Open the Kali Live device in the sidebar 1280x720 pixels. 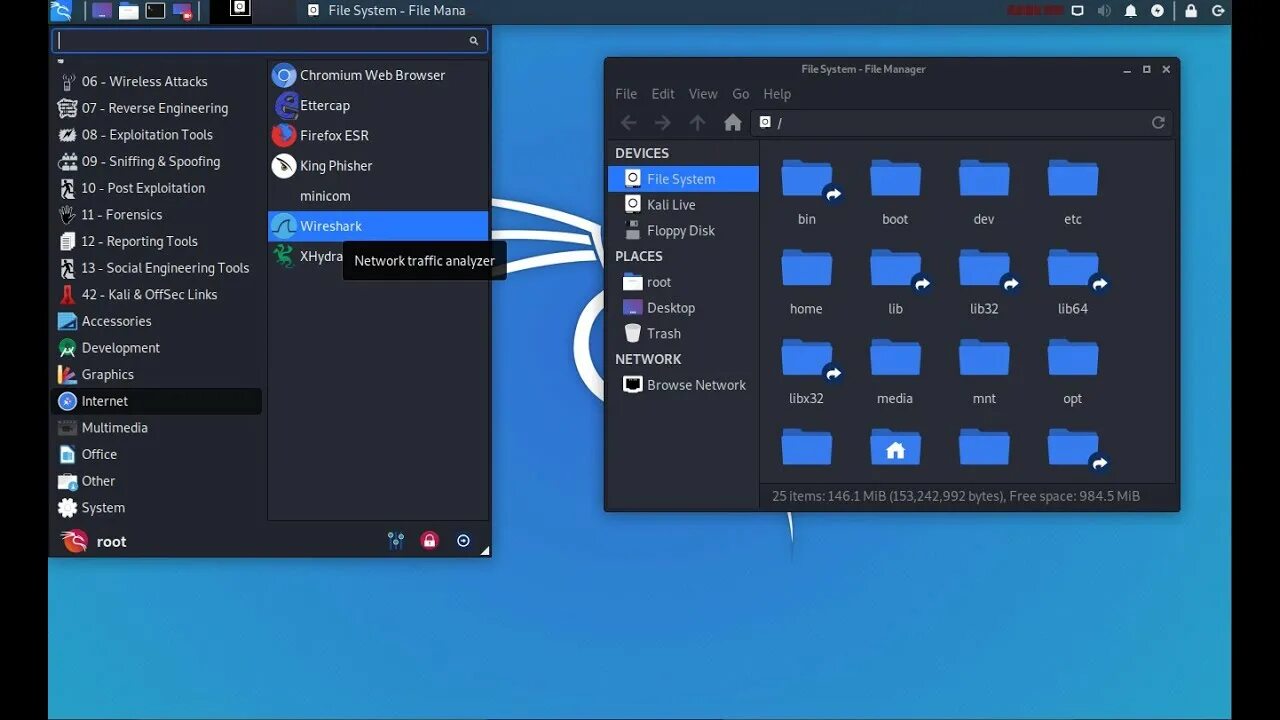(683, 205)
